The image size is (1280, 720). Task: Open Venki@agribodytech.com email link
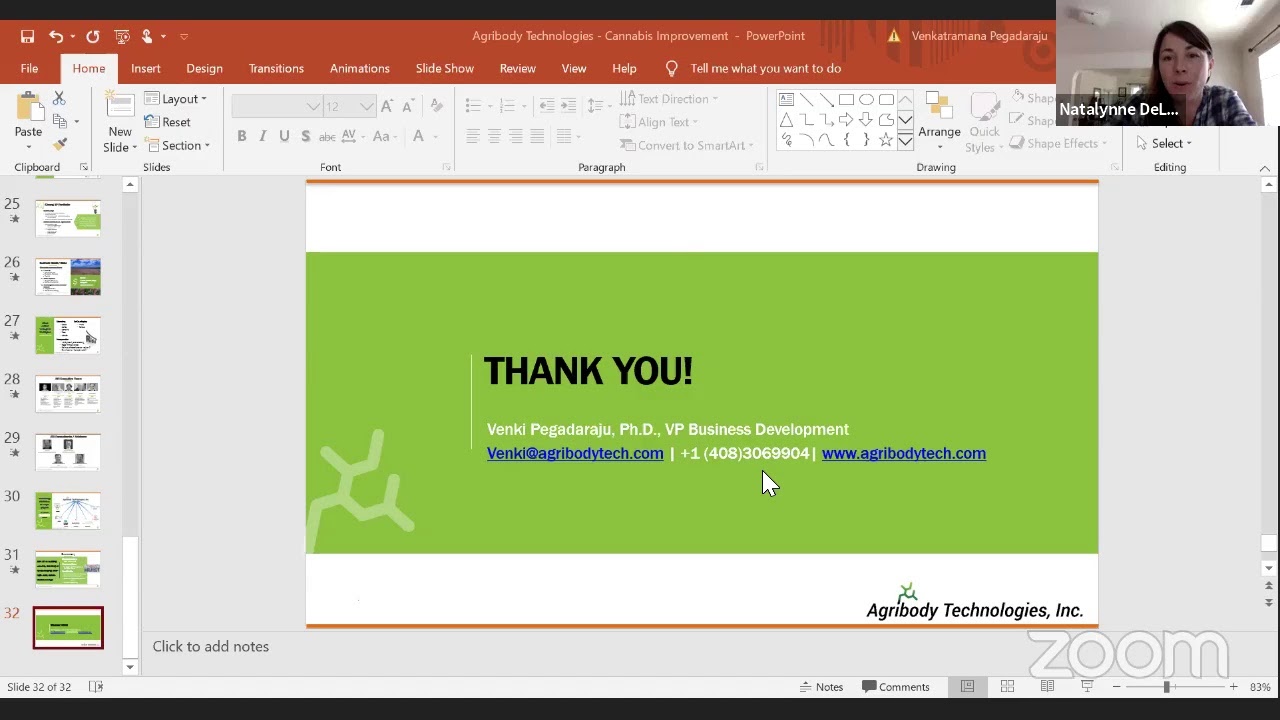(575, 453)
